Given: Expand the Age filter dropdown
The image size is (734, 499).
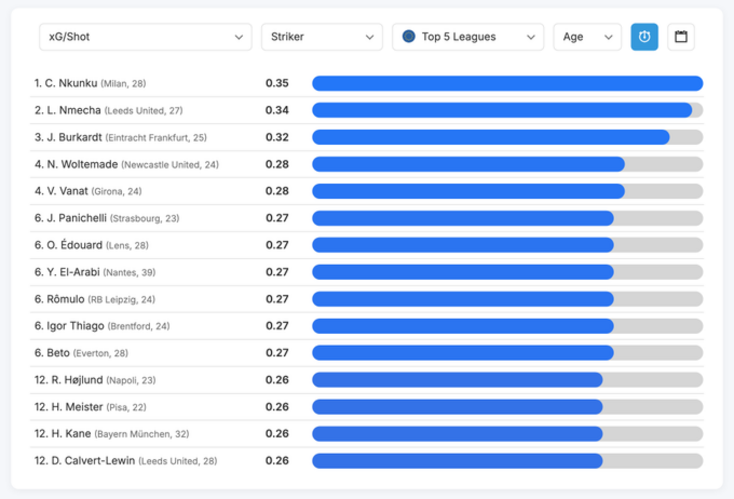Looking at the screenshot, I should point(587,37).
